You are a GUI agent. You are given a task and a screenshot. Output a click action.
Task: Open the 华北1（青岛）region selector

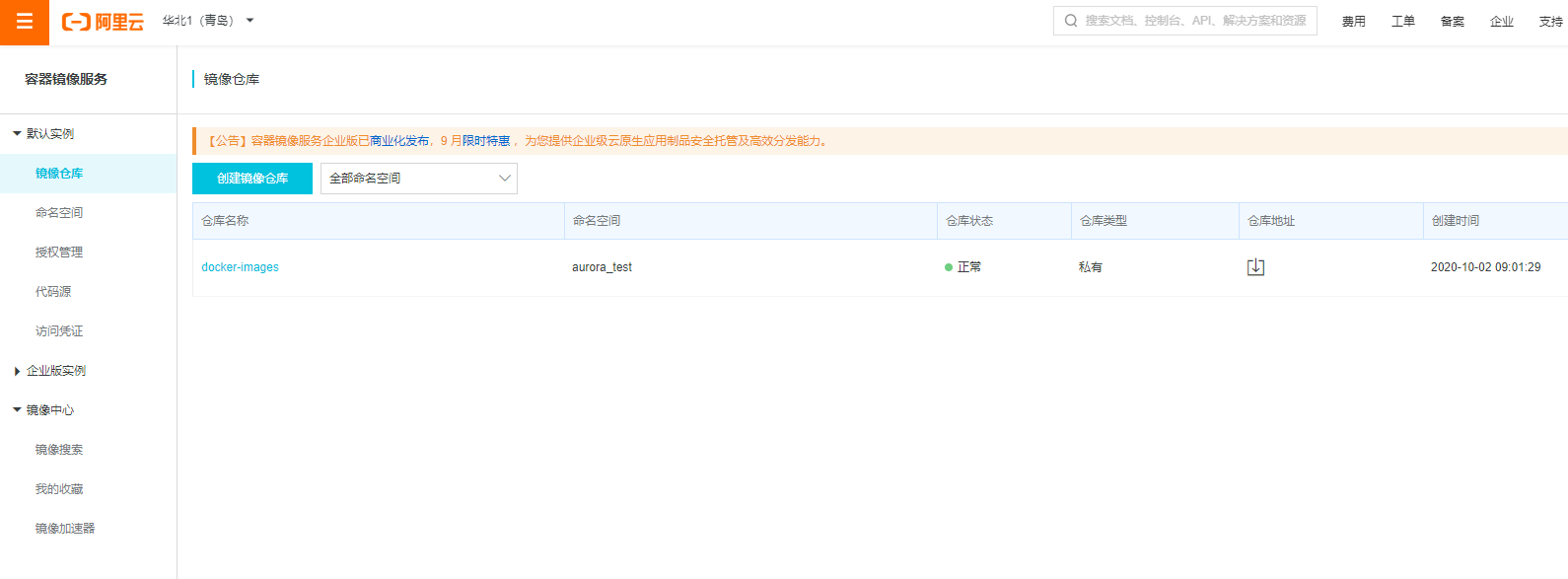pos(208,21)
